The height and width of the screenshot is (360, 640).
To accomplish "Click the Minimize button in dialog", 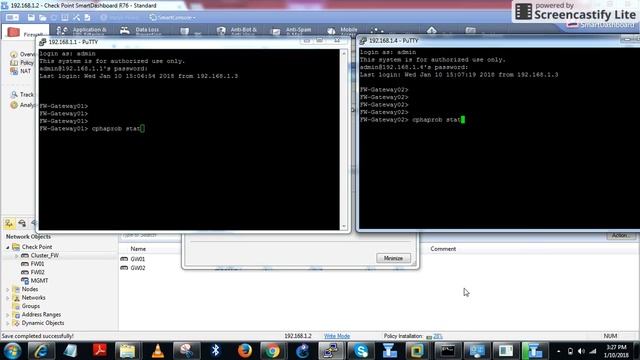I will [393, 258].
